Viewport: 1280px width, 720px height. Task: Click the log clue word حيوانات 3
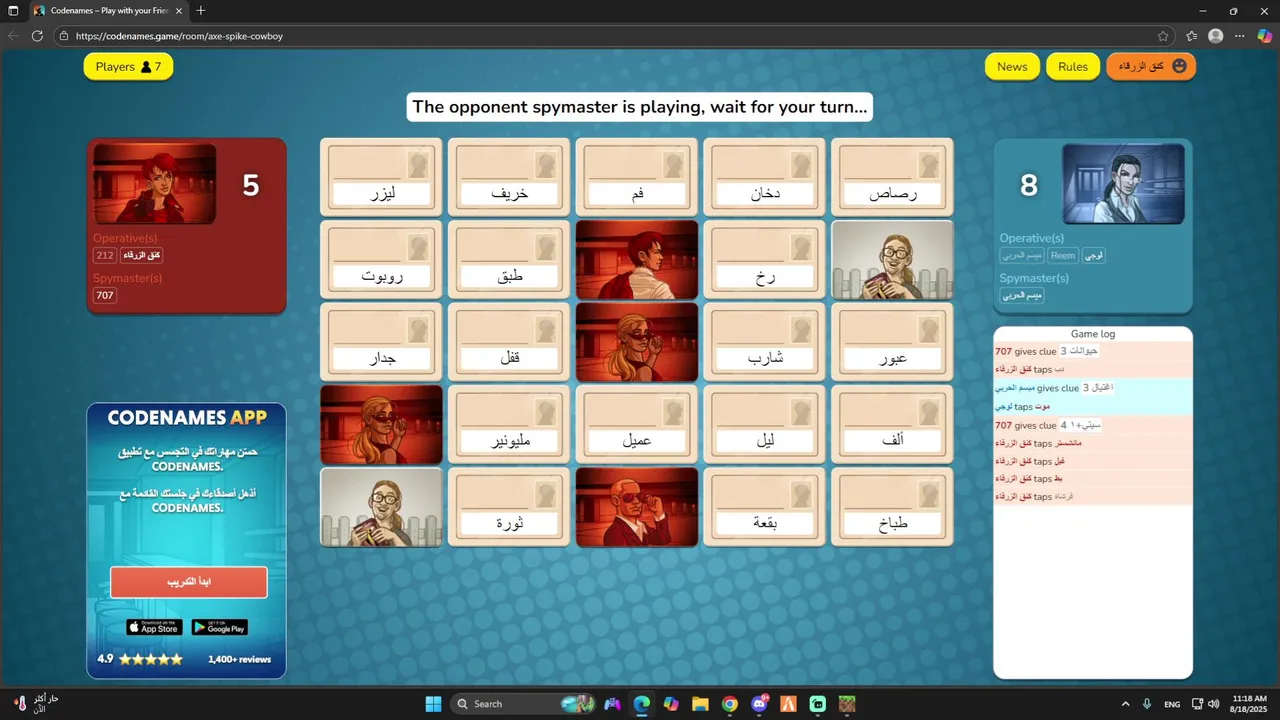pyautogui.click(x=1080, y=351)
